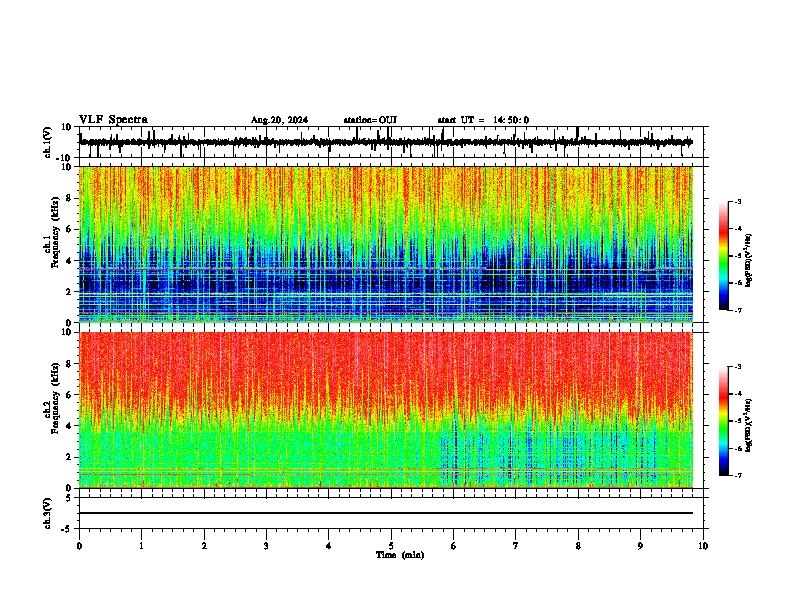The height and width of the screenshot is (612, 792).
Task: Click time axis tick label "10"
Action: click(x=703, y=546)
